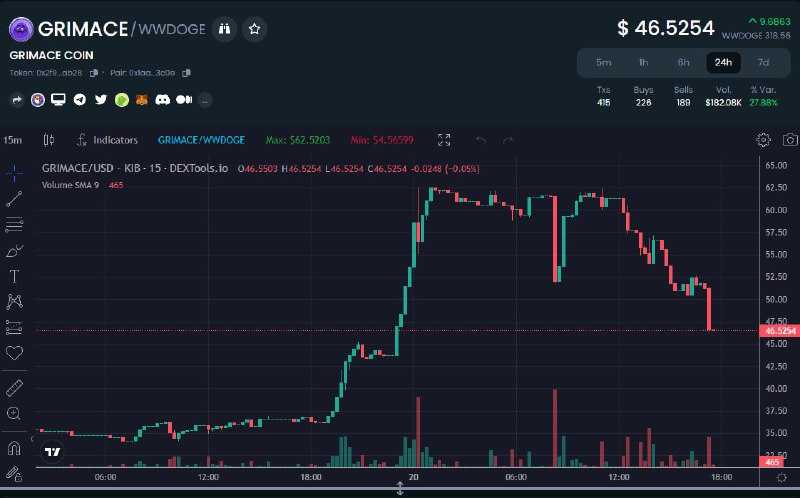Open the candlestick chart style dropdown

click(50, 140)
